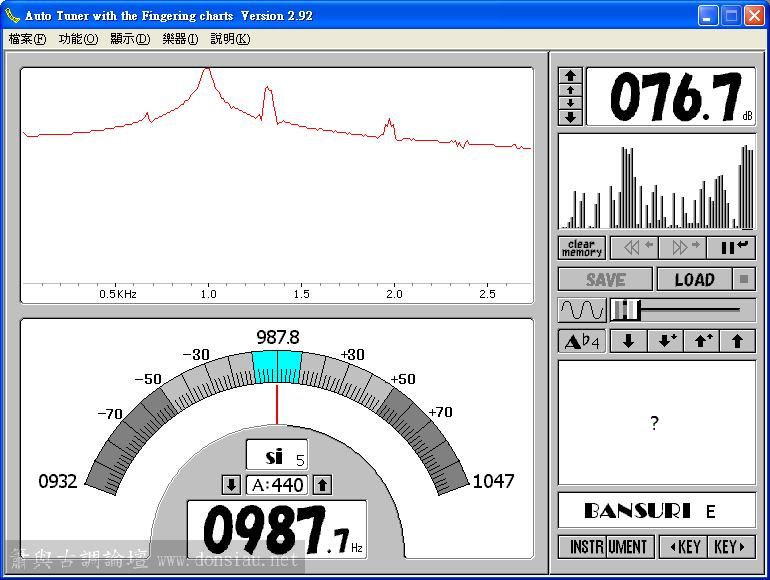Click the small-step down arrow with plus mark
The height and width of the screenshot is (580, 770).
click(x=664, y=341)
